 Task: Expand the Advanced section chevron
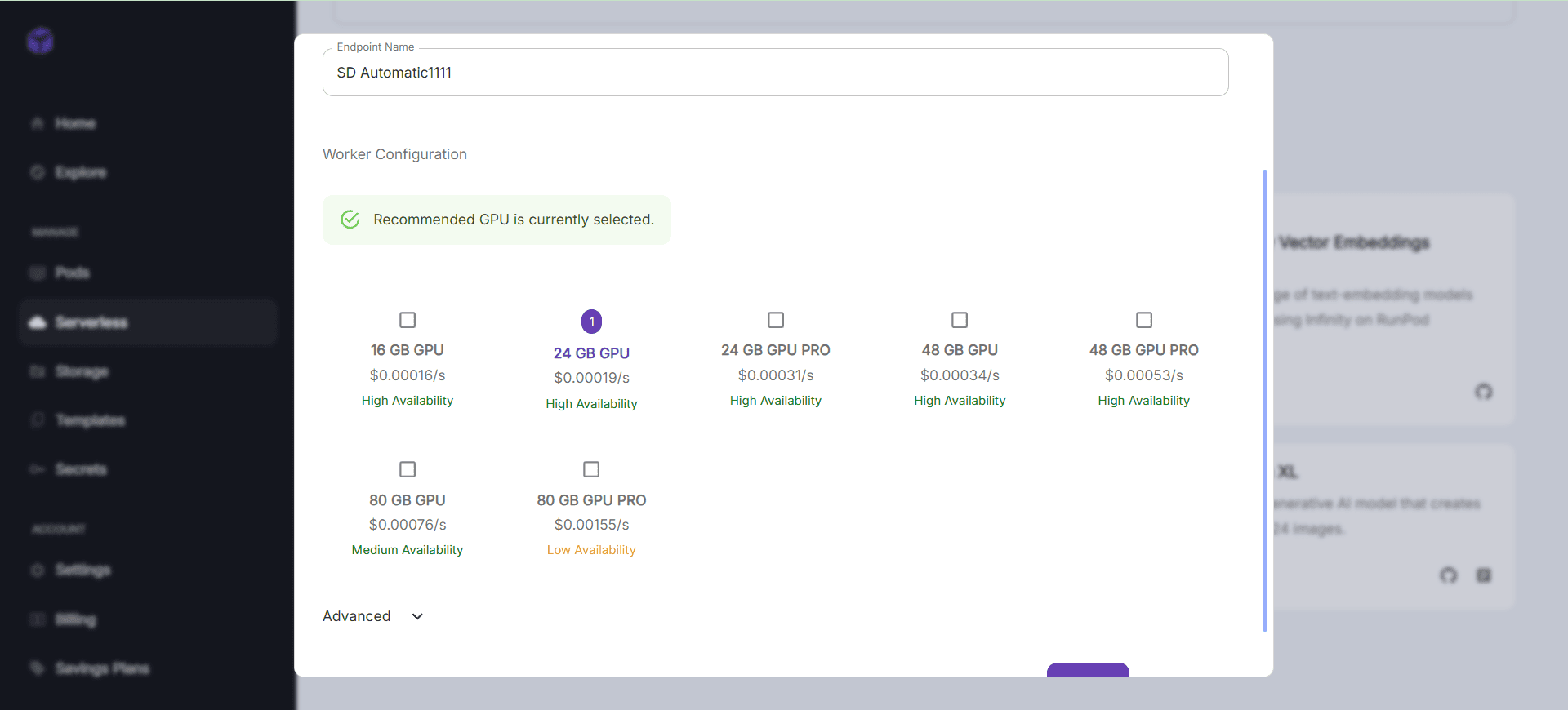point(417,616)
